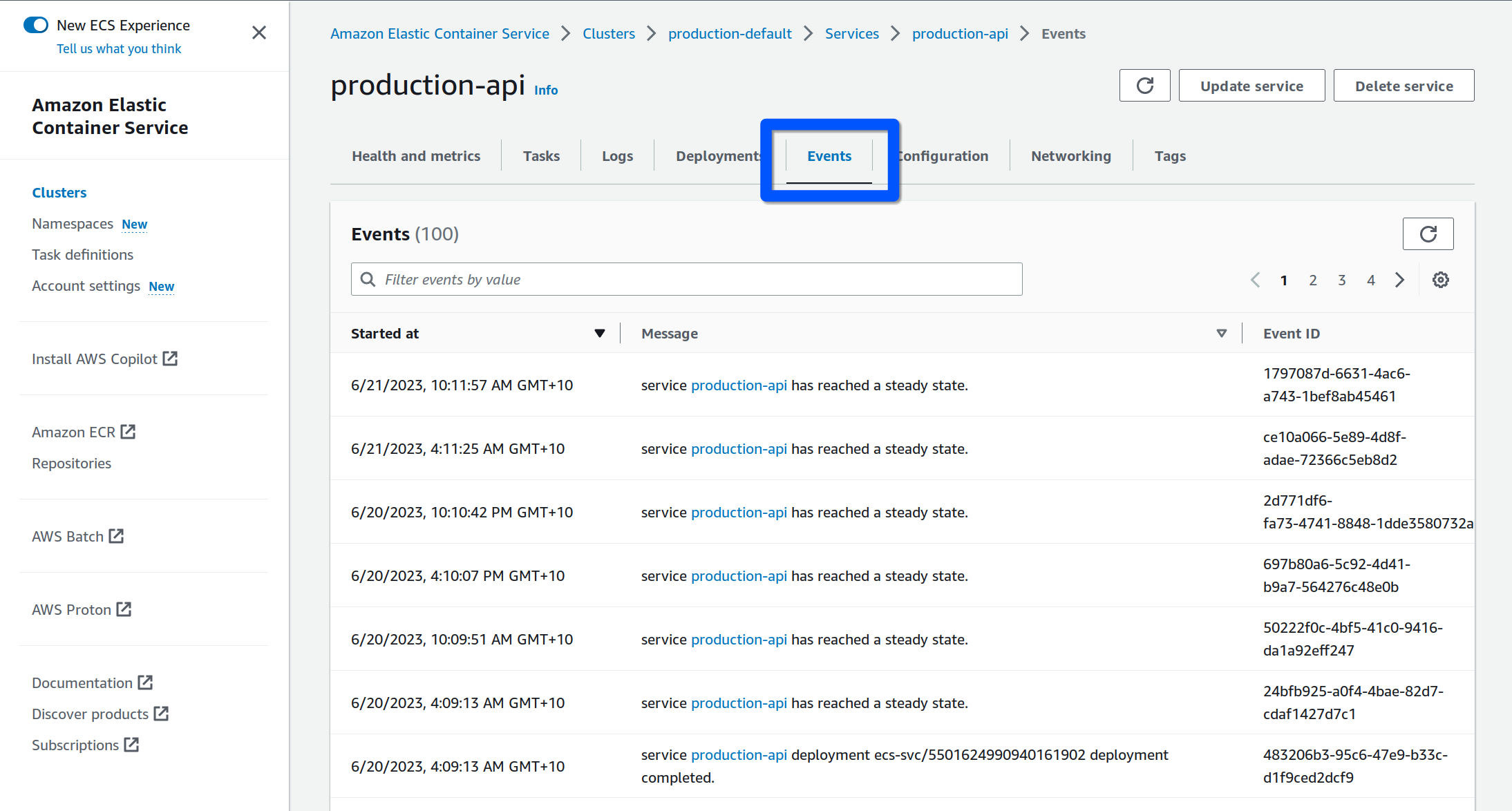Navigate to Clusters breadcrumb
Viewport: 1512px width, 811px height.
(609, 33)
